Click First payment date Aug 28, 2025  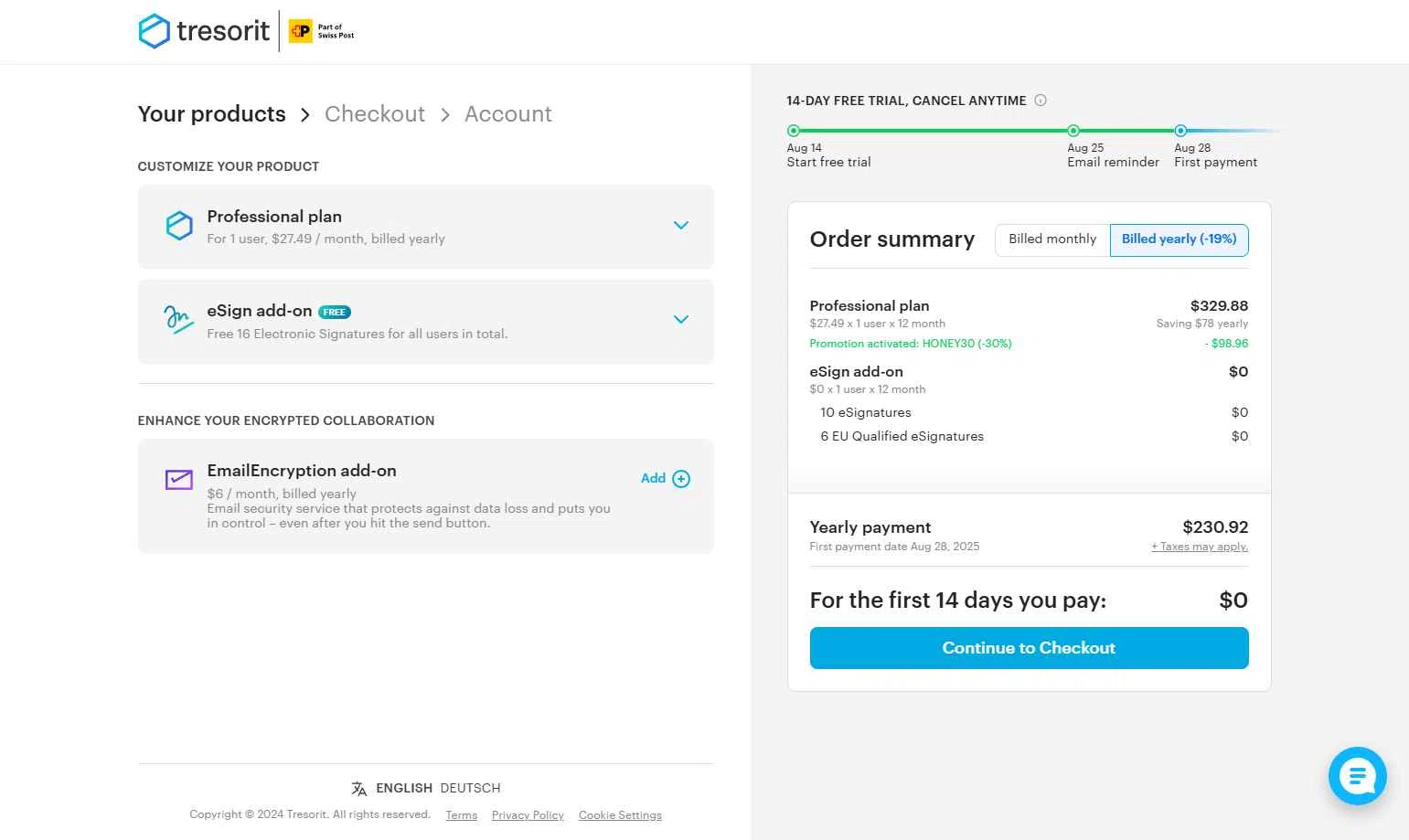894,547
